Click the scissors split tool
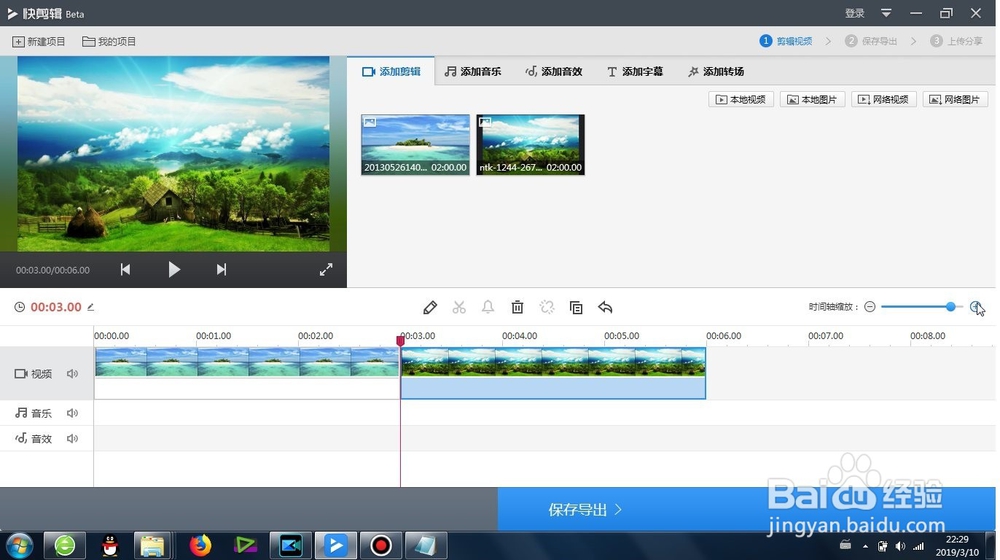This screenshot has height=560, width=1000. [459, 307]
